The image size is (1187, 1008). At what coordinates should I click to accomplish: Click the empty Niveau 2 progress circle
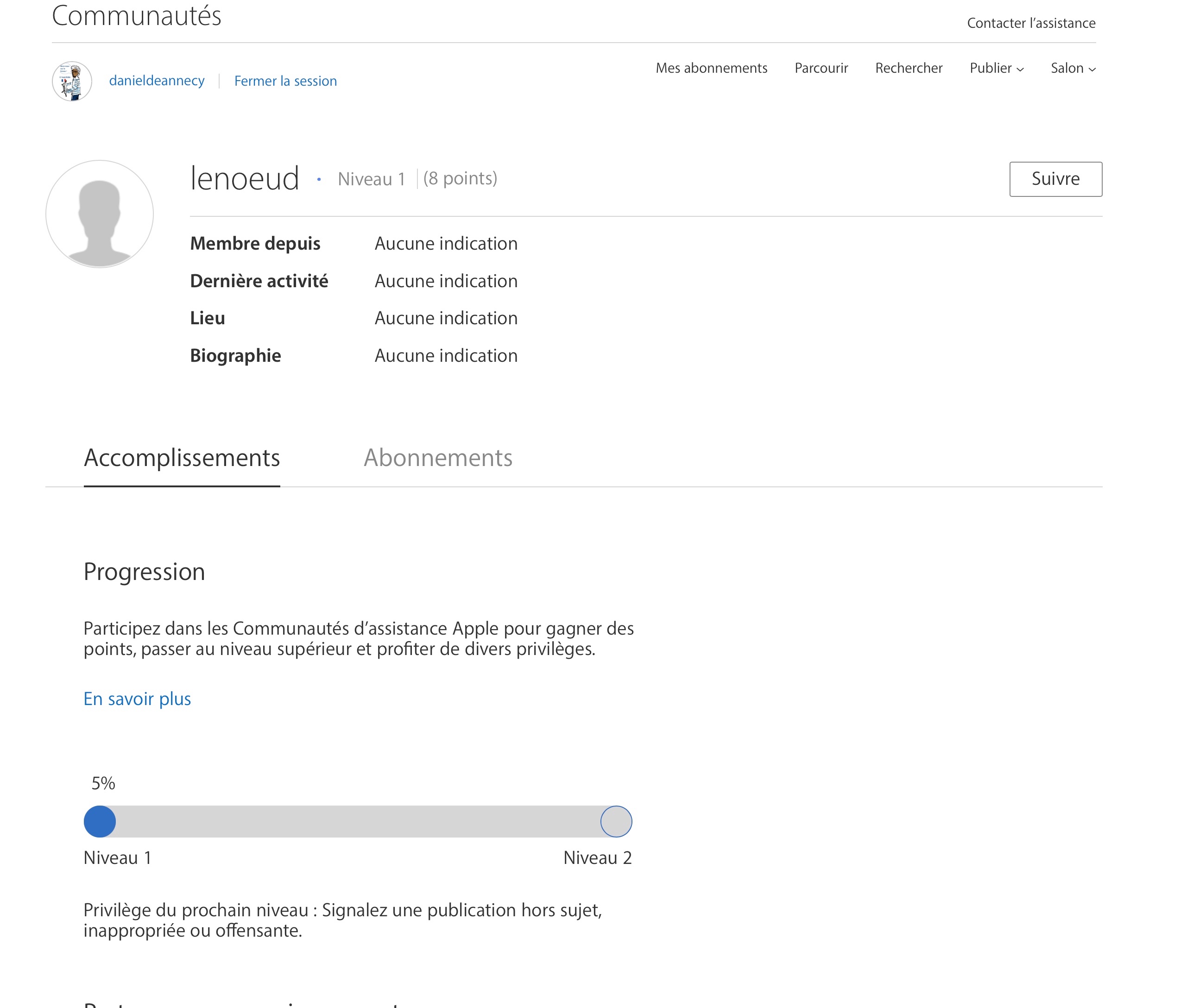pyautogui.click(x=615, y=821)
